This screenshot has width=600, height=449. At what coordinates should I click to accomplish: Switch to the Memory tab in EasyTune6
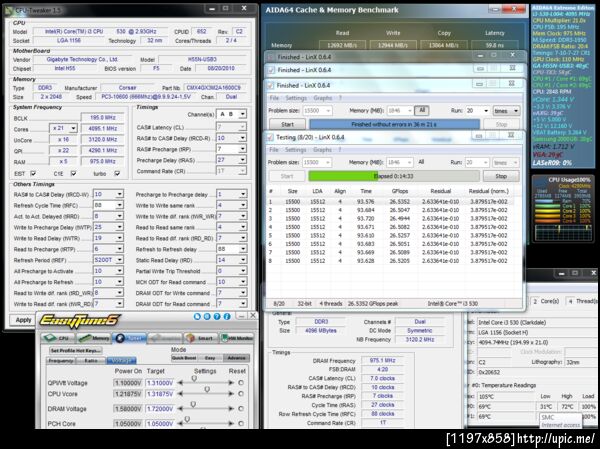coord(94,338)
